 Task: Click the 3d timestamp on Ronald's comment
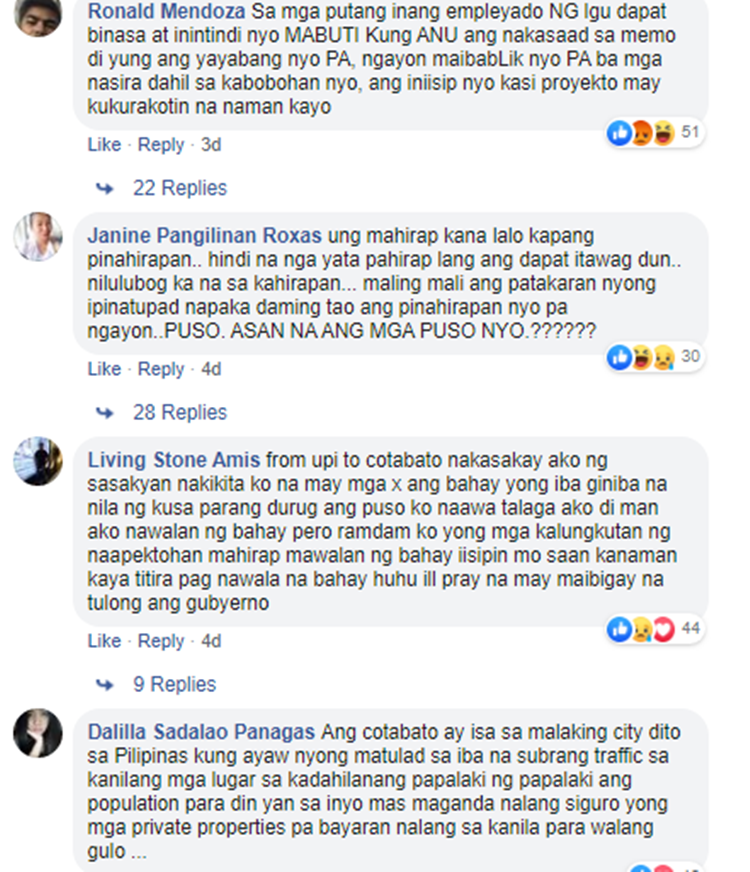pyautogui.click(x=211, y=145)
